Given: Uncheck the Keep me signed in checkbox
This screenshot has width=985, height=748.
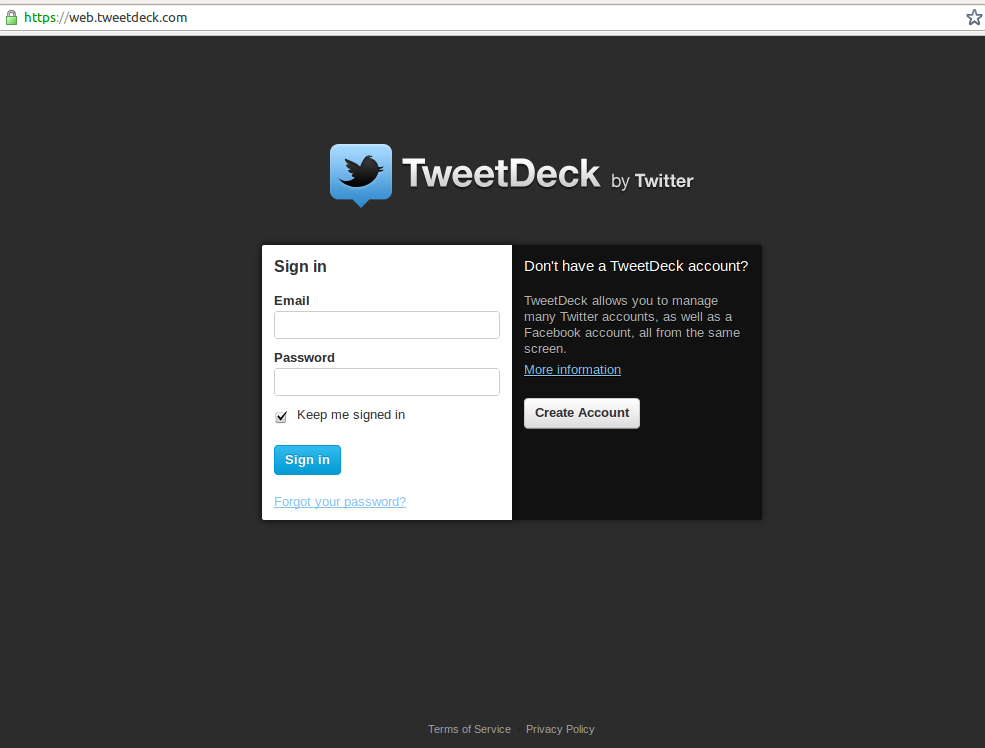Looking at the screenshot, I should [281, 416].
